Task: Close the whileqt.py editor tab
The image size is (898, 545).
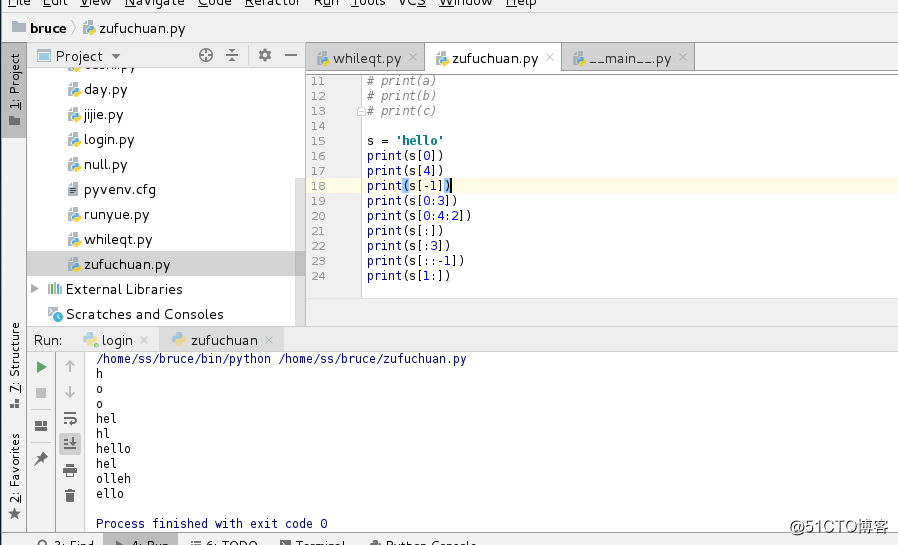Action: pos(413,57)
